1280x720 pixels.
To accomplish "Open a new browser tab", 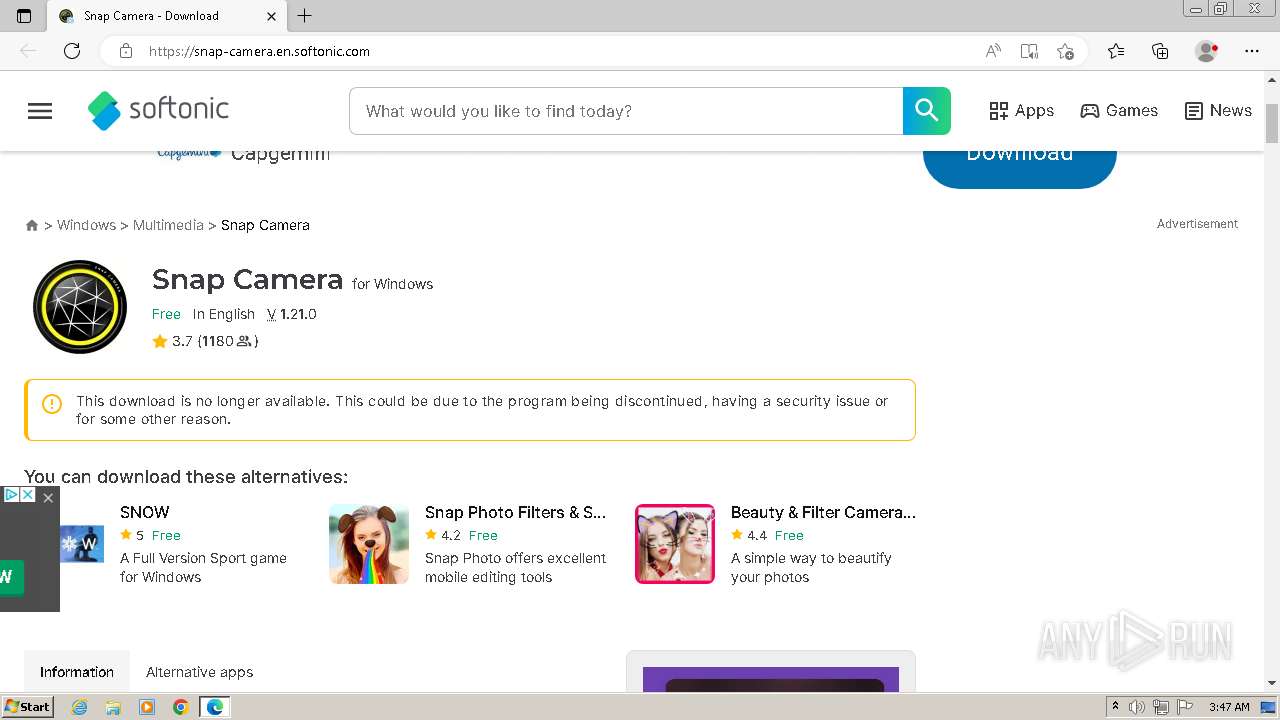I will [x=305, y=16].
